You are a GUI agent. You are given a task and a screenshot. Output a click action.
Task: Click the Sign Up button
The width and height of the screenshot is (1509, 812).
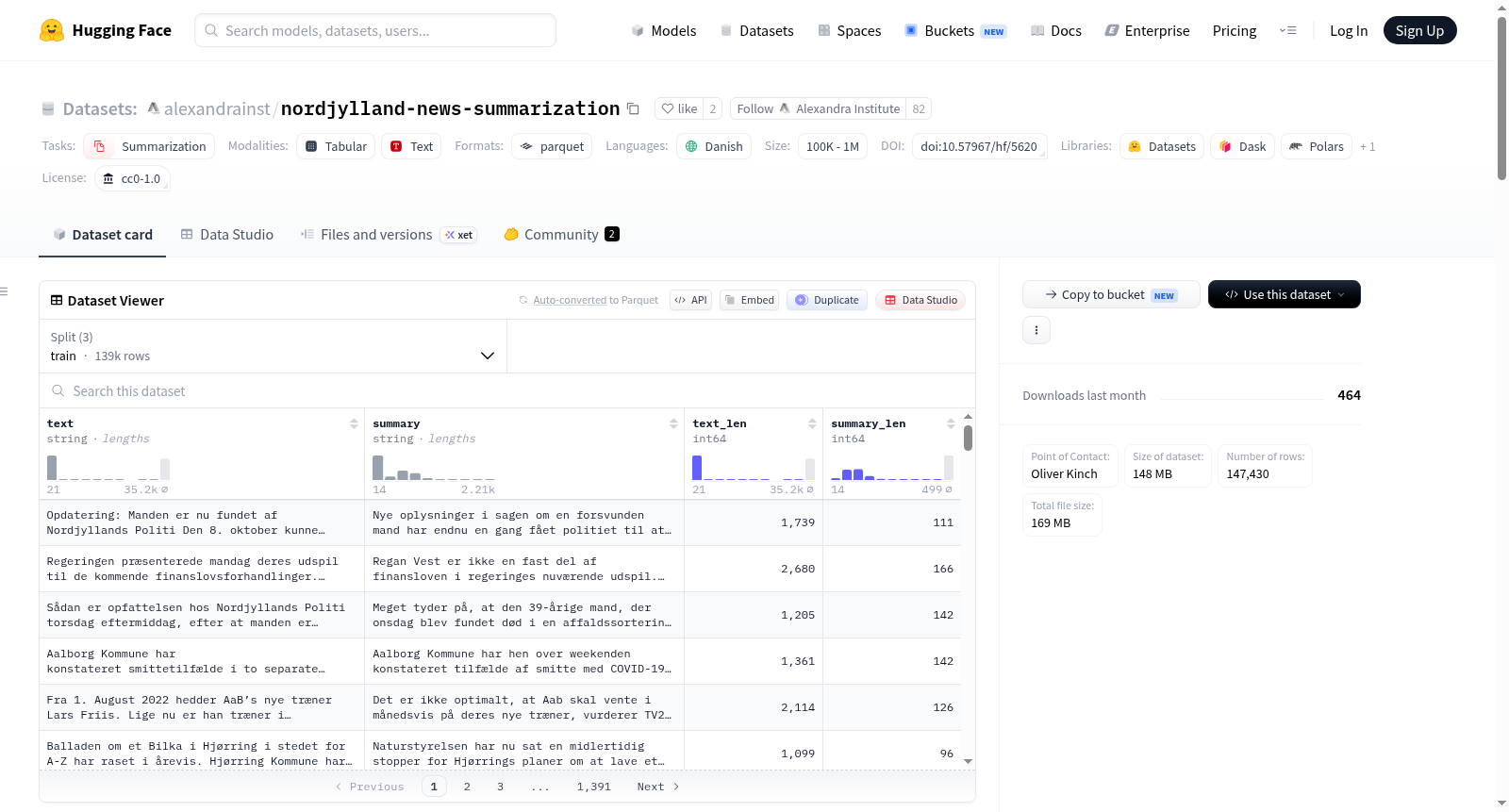point(1419,31)
